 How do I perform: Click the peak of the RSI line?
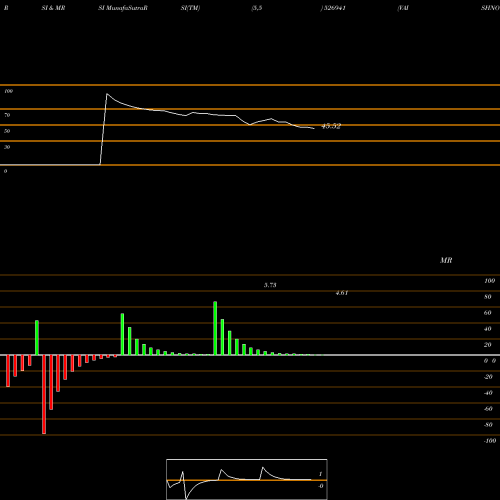107,94
